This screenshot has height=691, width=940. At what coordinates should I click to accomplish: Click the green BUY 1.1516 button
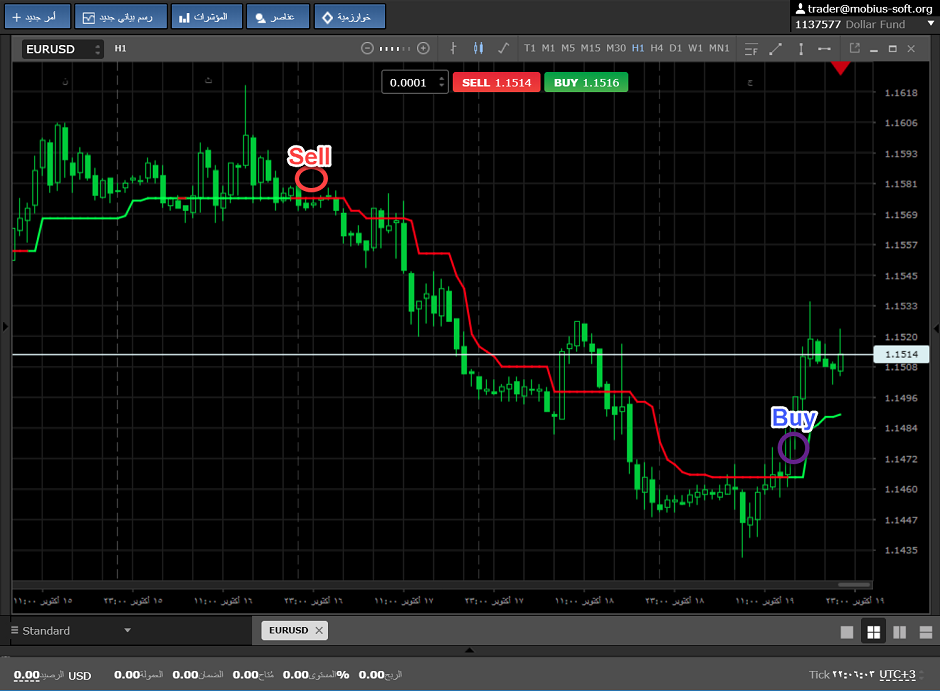(586, 82)
